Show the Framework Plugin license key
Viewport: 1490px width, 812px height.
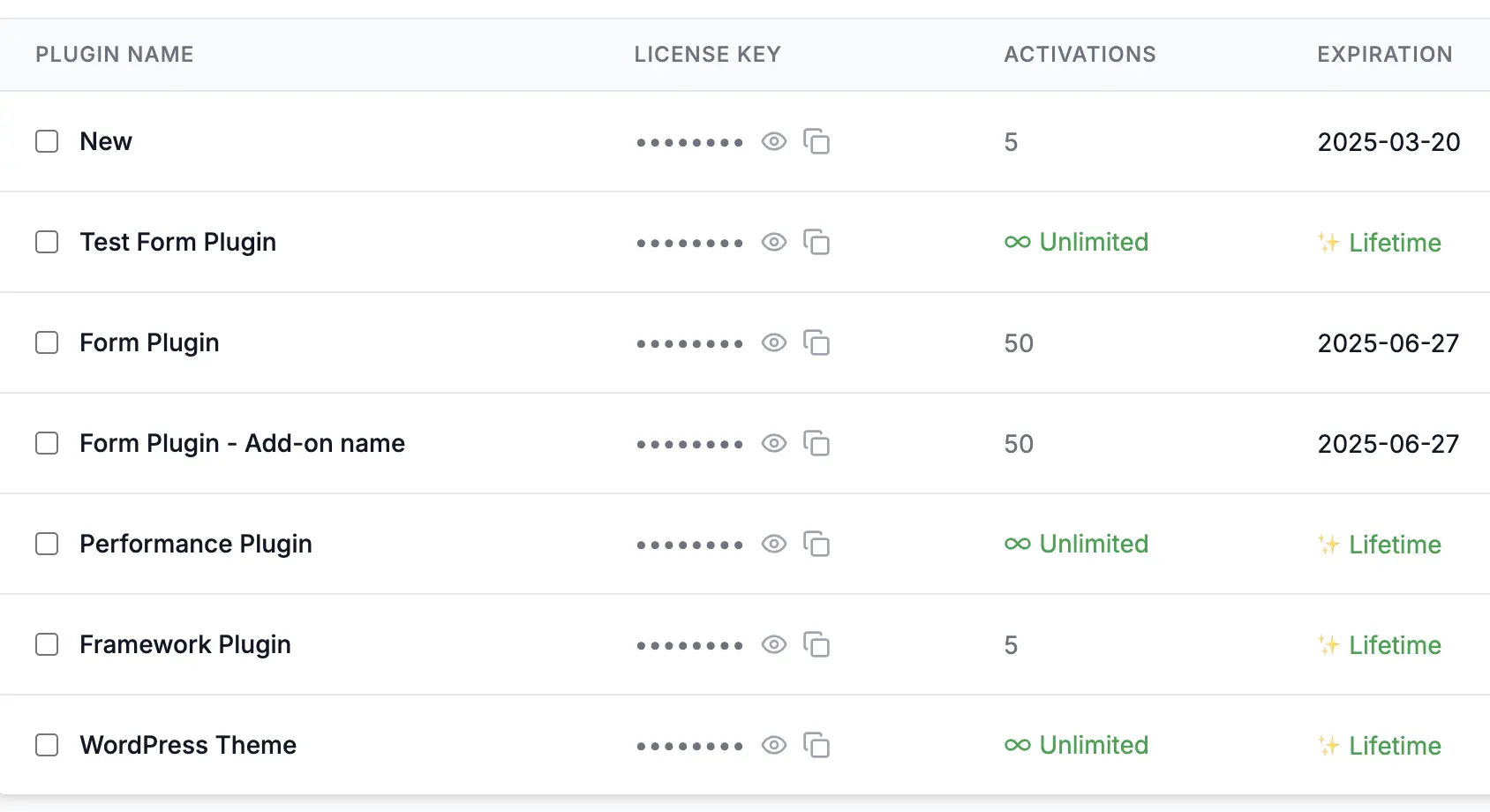coord(774,644)
